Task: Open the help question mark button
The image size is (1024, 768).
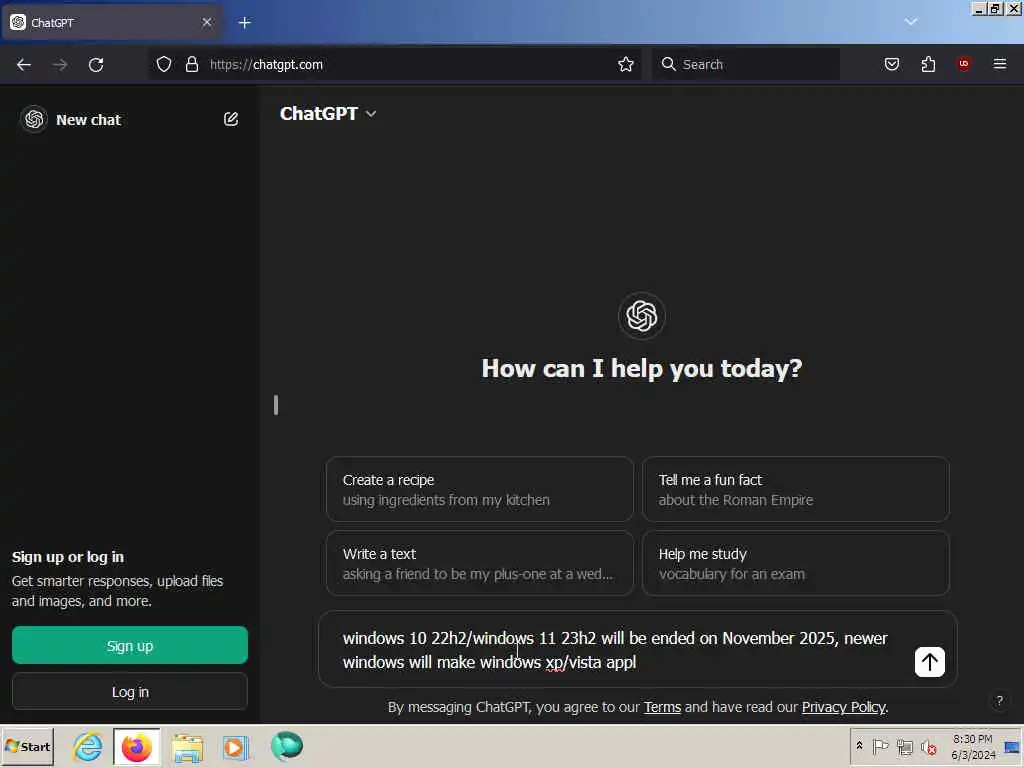Action: (1000, 700)
